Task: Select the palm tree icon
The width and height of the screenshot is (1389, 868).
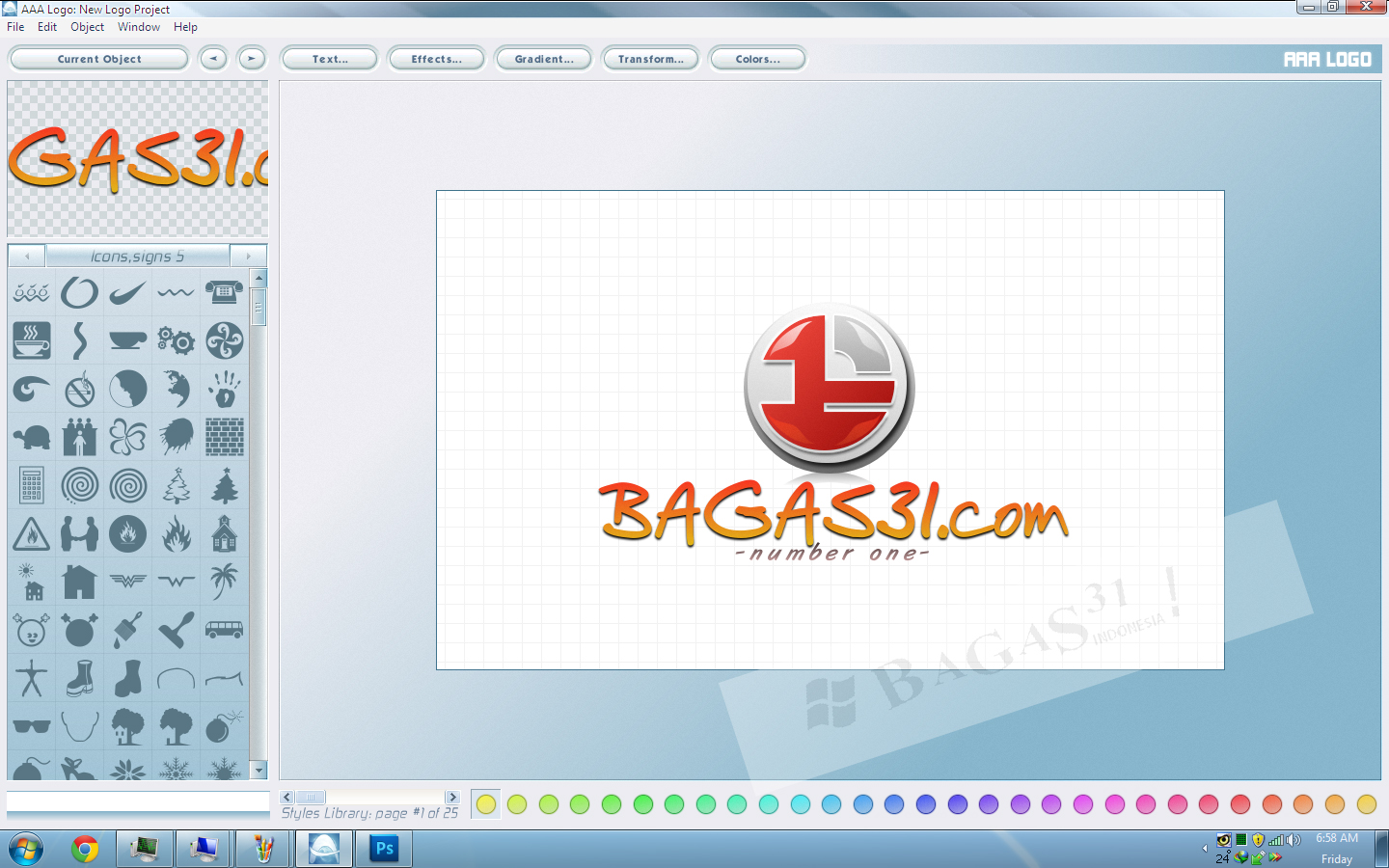Action: (x=225, y=582)
